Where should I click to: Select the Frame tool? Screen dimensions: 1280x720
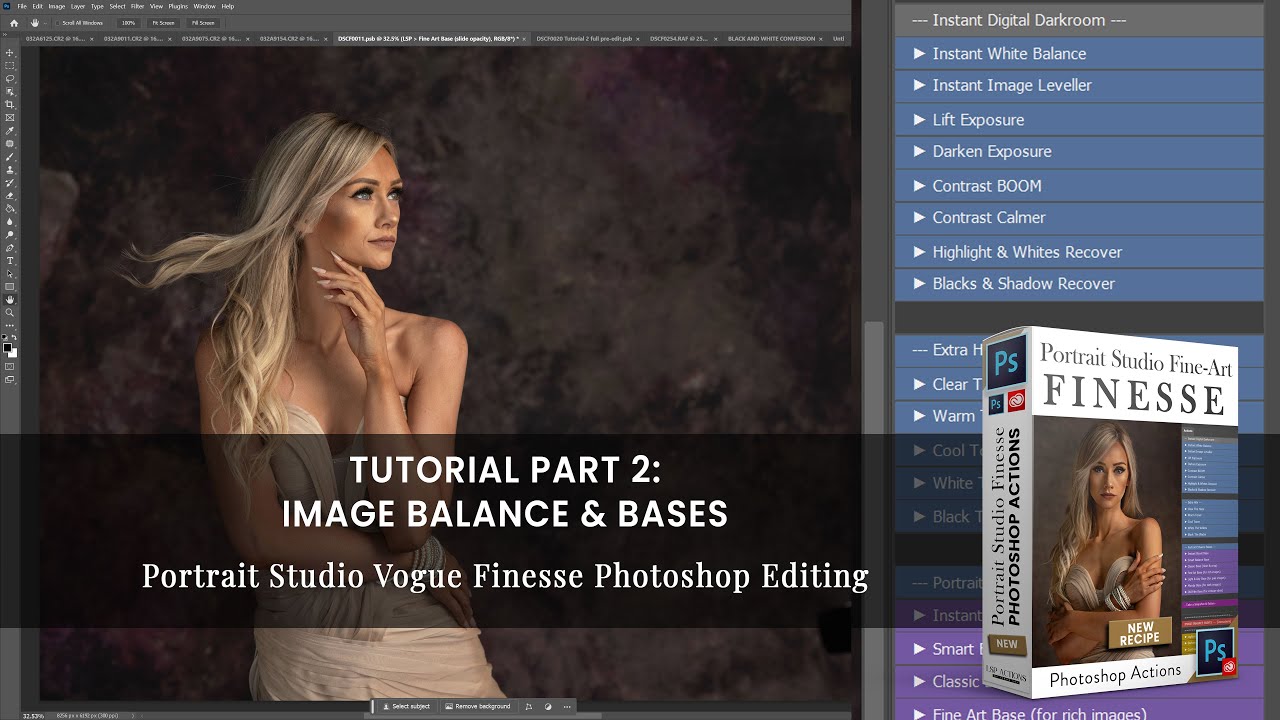pos(10,117)
